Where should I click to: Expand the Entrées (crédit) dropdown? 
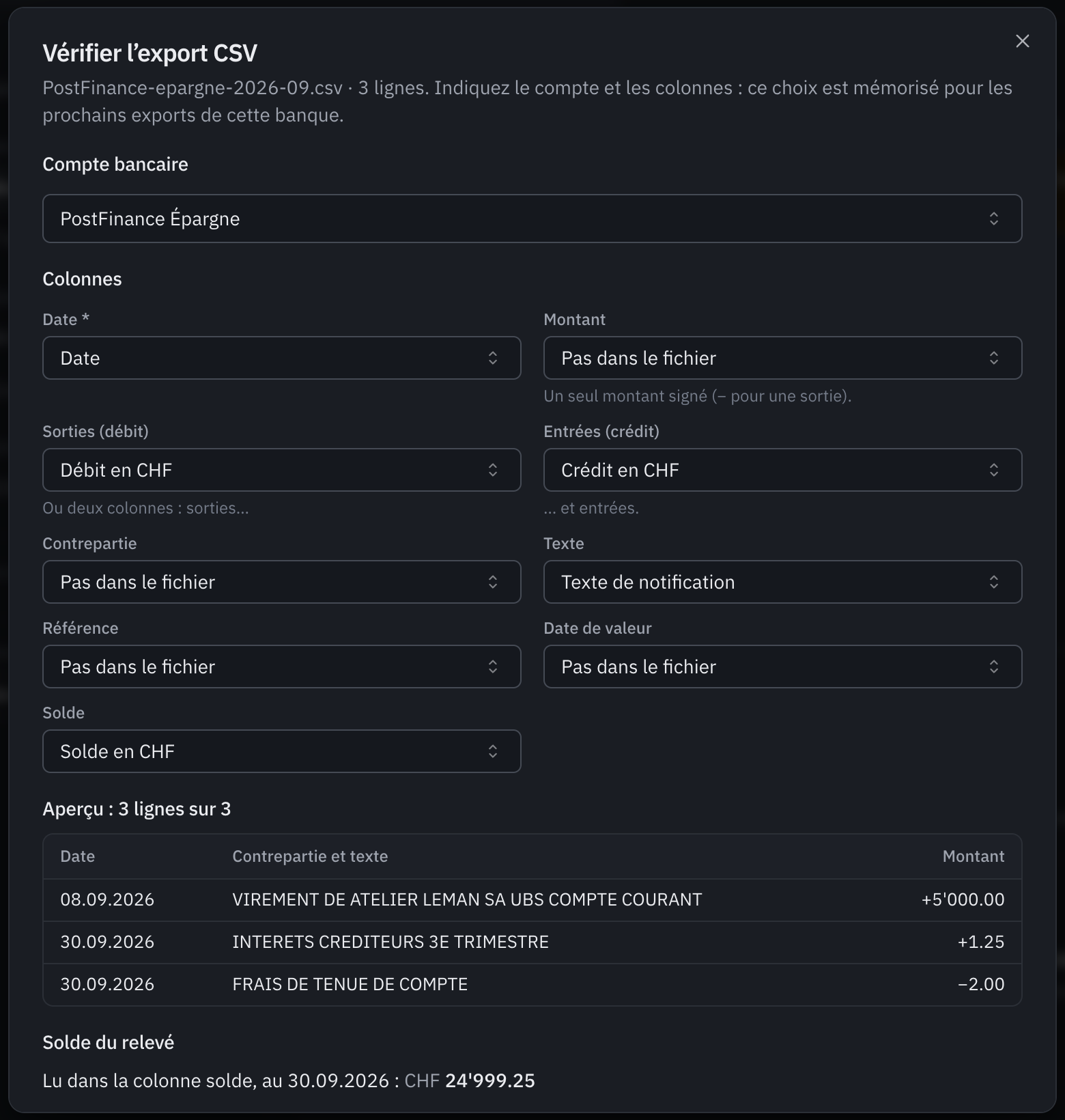tap(782, 470)
